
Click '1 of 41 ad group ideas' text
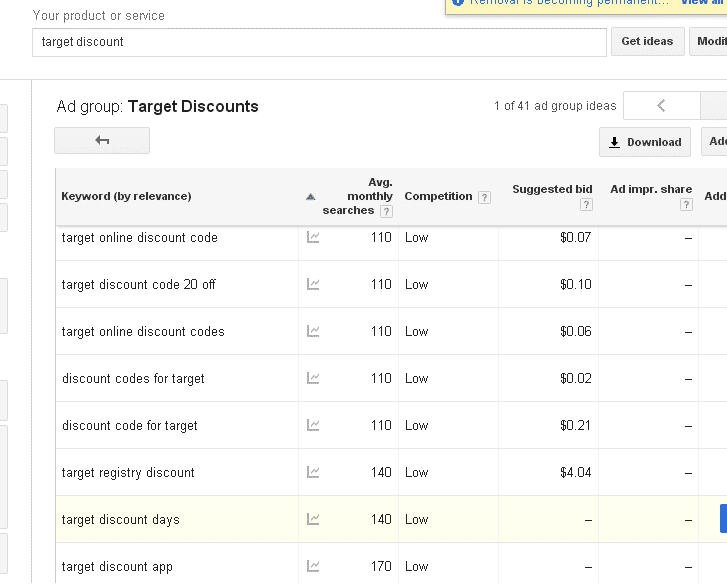pos(555,106)
